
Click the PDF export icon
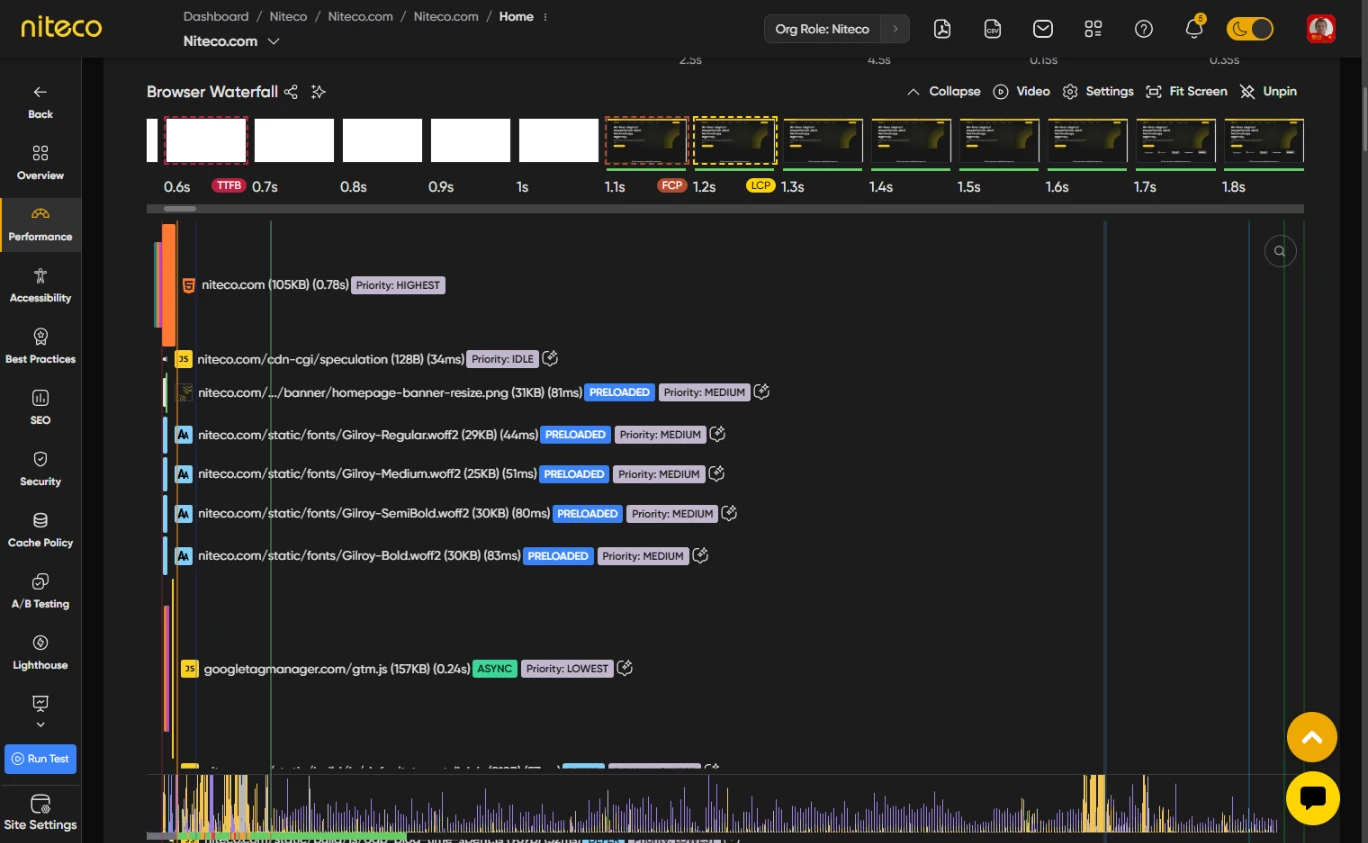point(942,29)
